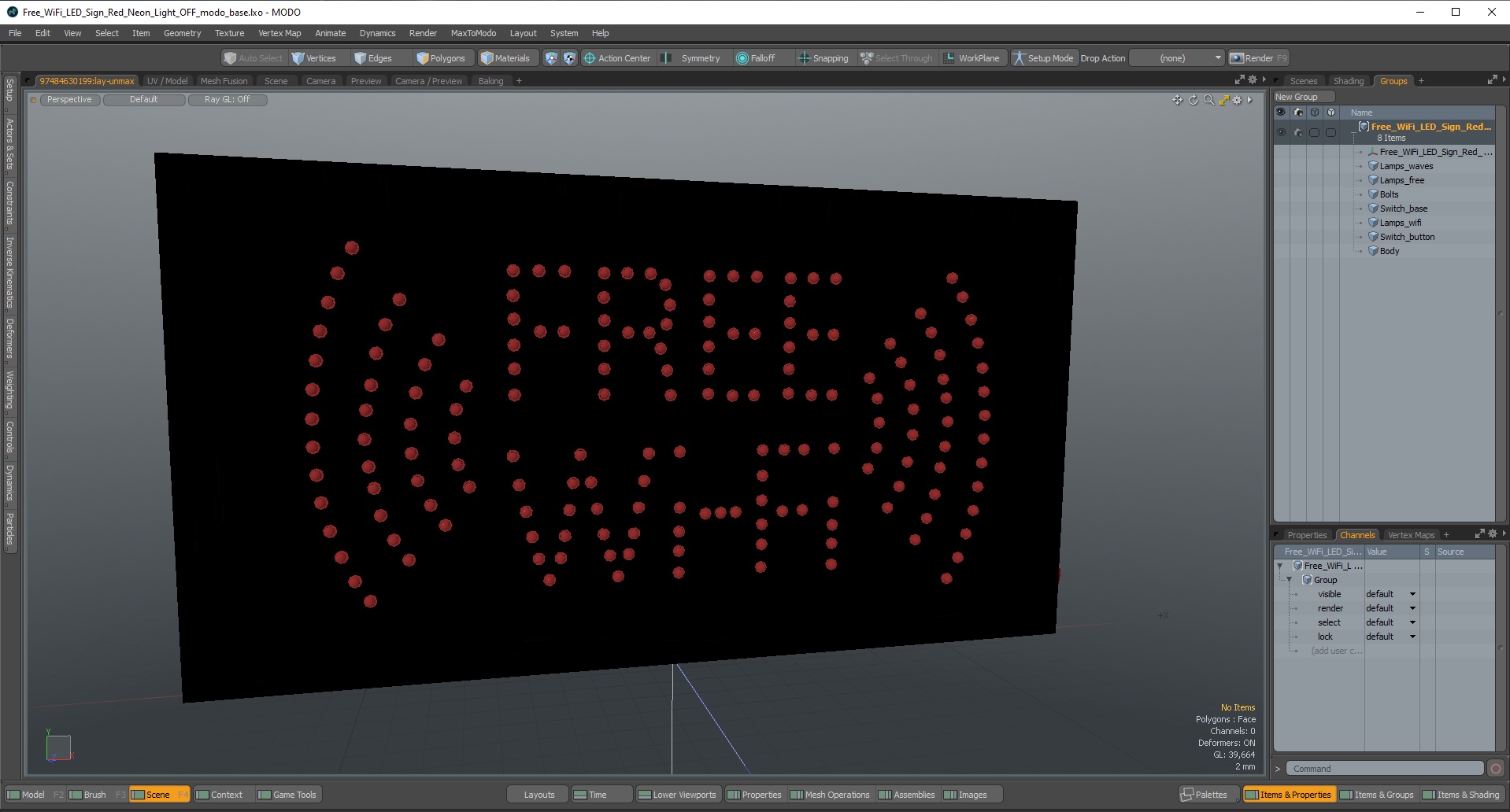
Task: Click the New Group button
Action: pyautogui.click(x=1304, y=97)
